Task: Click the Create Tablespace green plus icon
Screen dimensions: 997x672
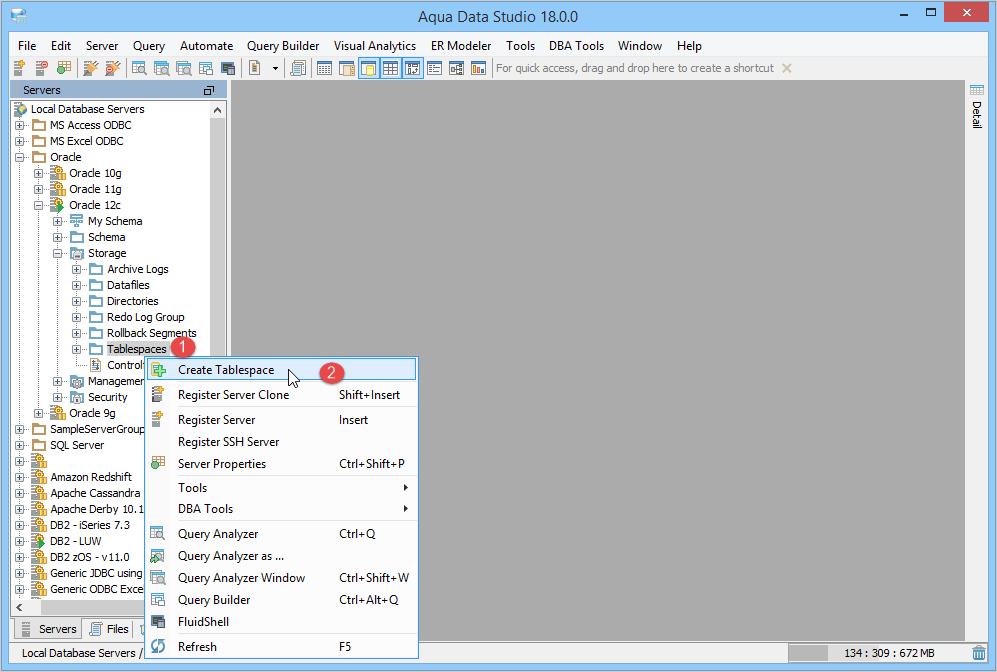Action: [159, 370]
